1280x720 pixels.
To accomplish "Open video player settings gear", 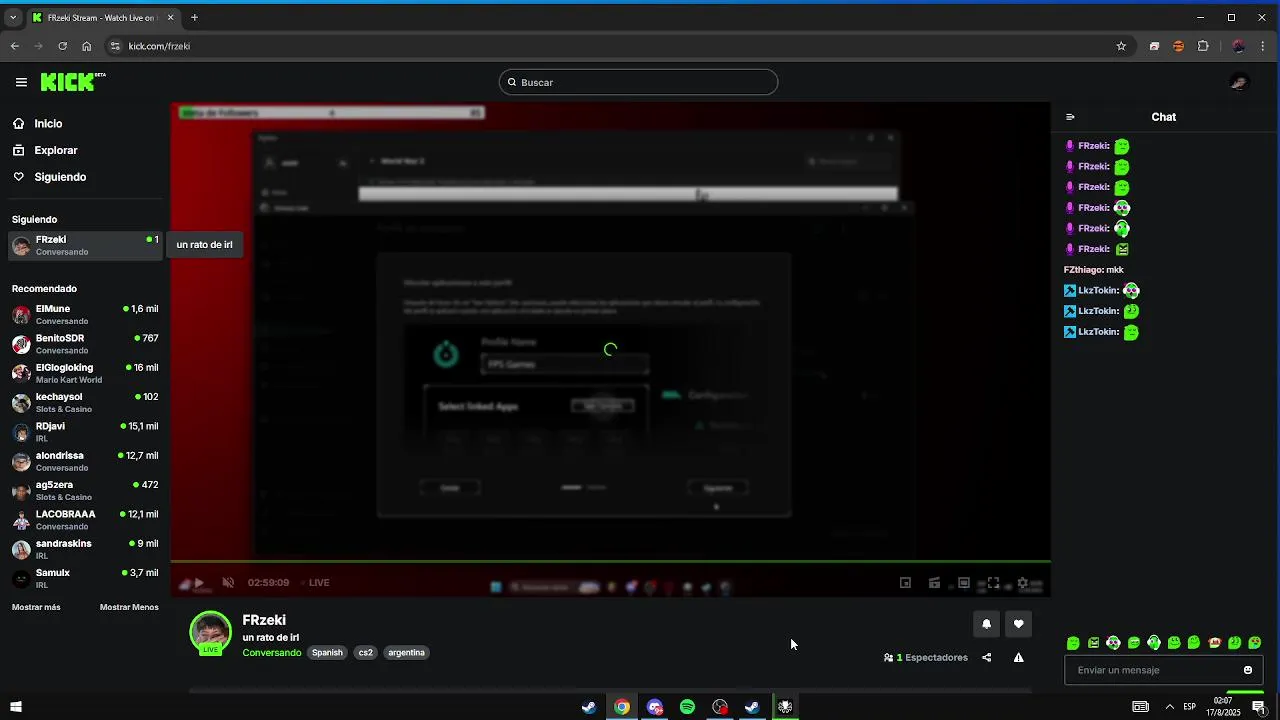I will coord(1022,583).
